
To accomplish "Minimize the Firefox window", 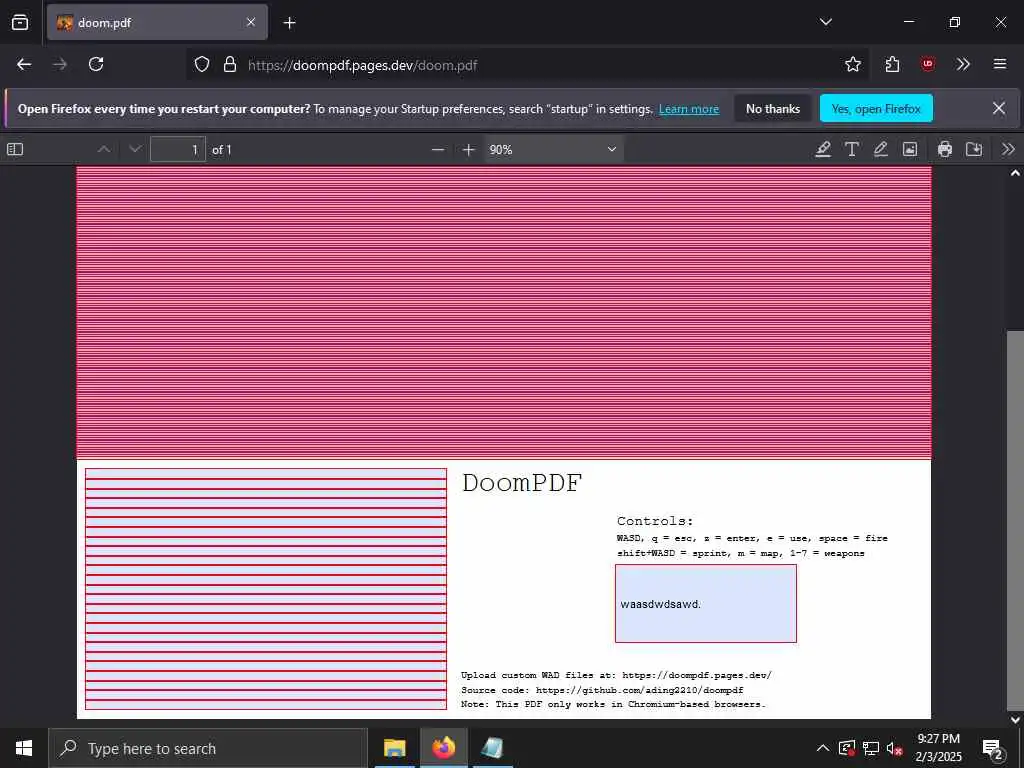I will 908,22.
